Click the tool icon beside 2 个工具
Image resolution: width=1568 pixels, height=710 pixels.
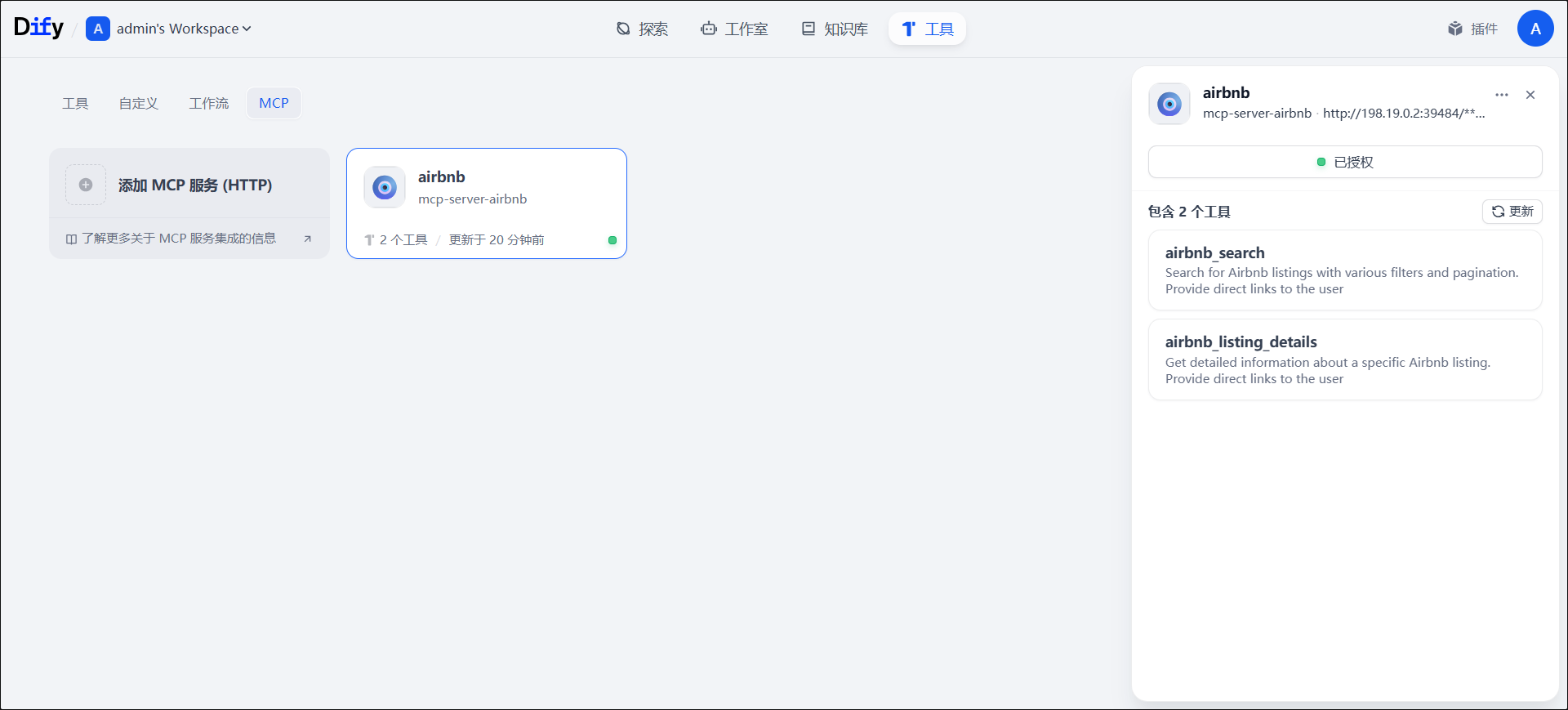tap(369, 240)
